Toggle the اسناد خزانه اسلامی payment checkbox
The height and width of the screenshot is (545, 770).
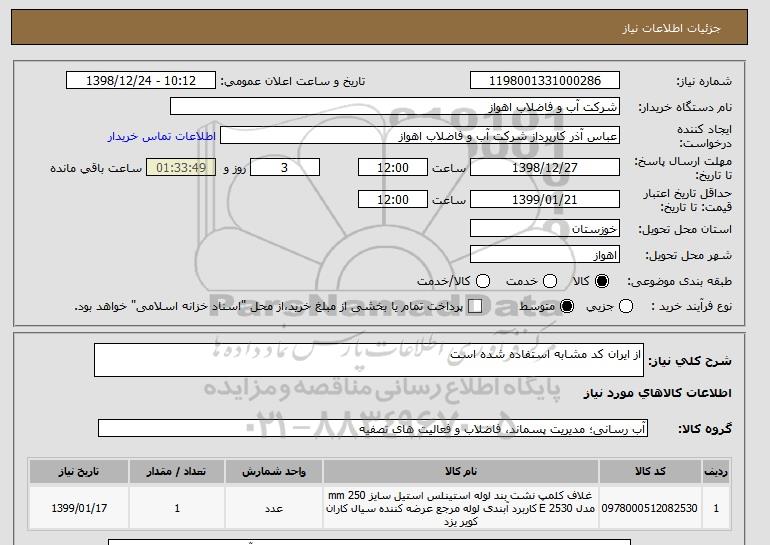pos(475,306)
